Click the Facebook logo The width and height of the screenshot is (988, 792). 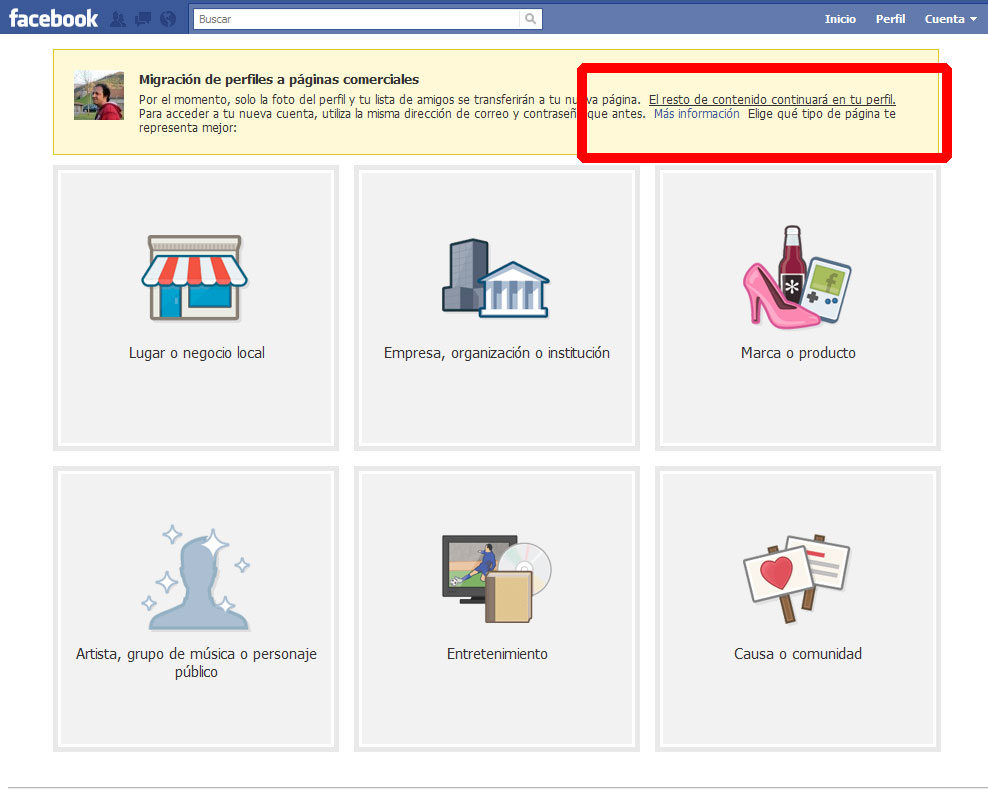[x=54, y=18]
